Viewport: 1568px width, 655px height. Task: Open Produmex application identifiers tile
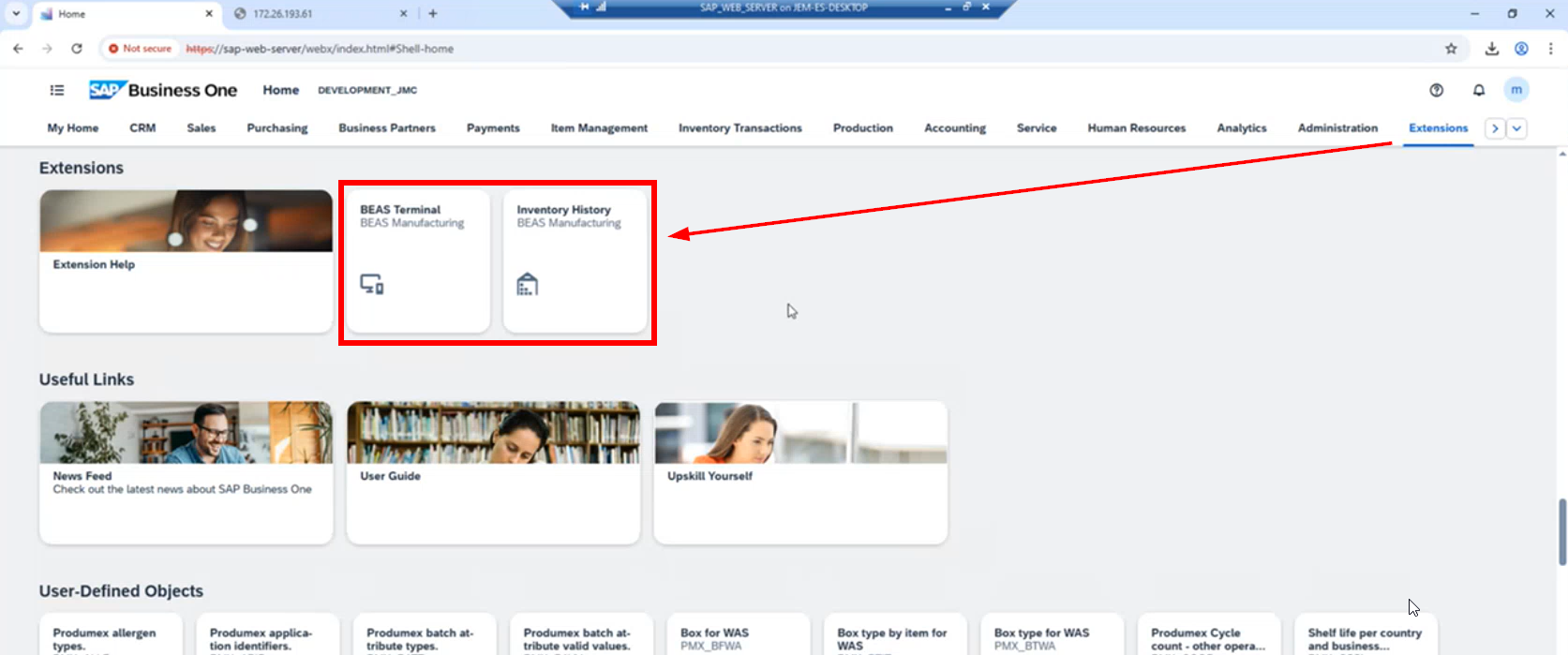coord(268,635)
